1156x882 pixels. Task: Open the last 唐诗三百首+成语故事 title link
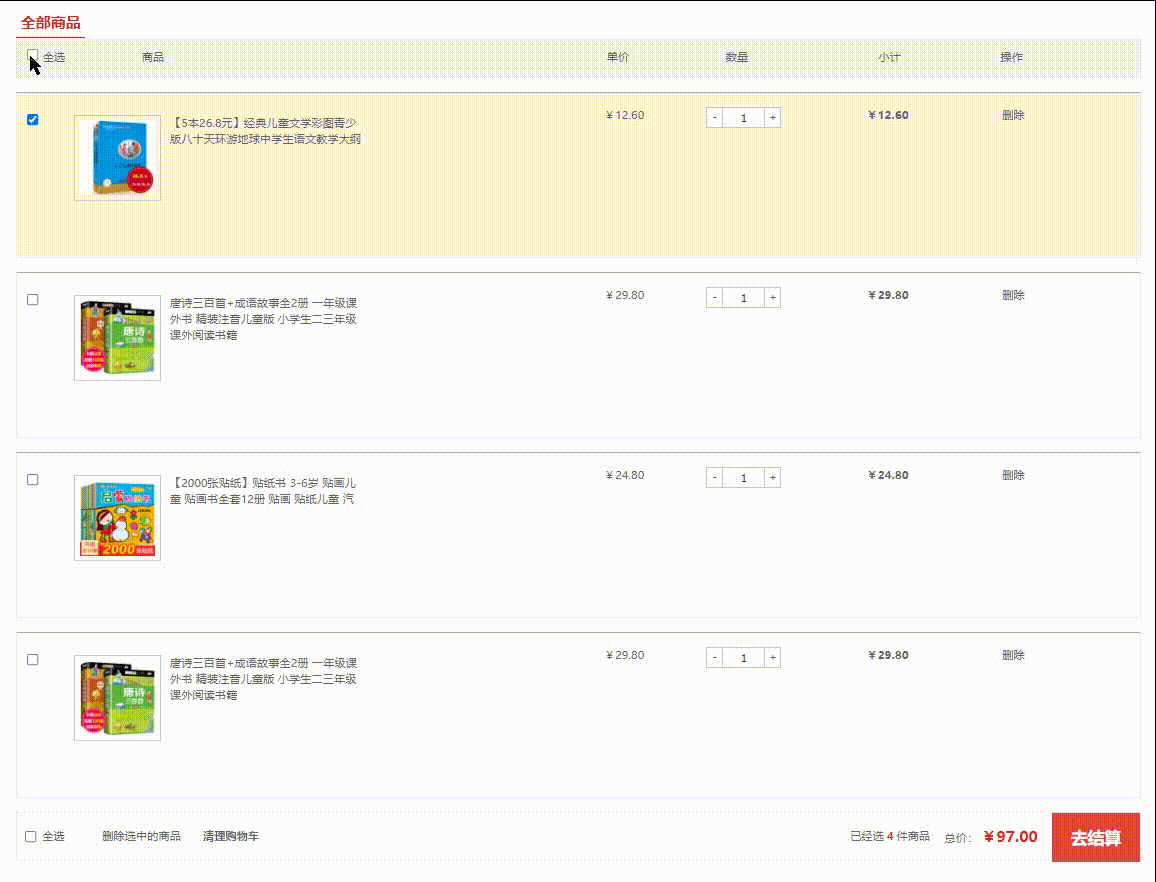[x=264, y=678]
